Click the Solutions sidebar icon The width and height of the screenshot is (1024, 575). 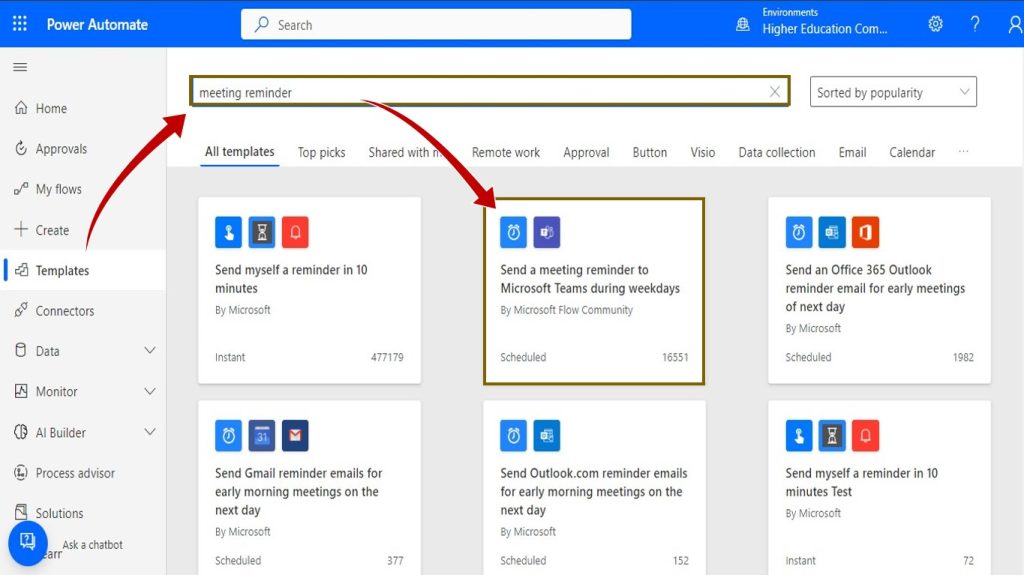point(21,512)
